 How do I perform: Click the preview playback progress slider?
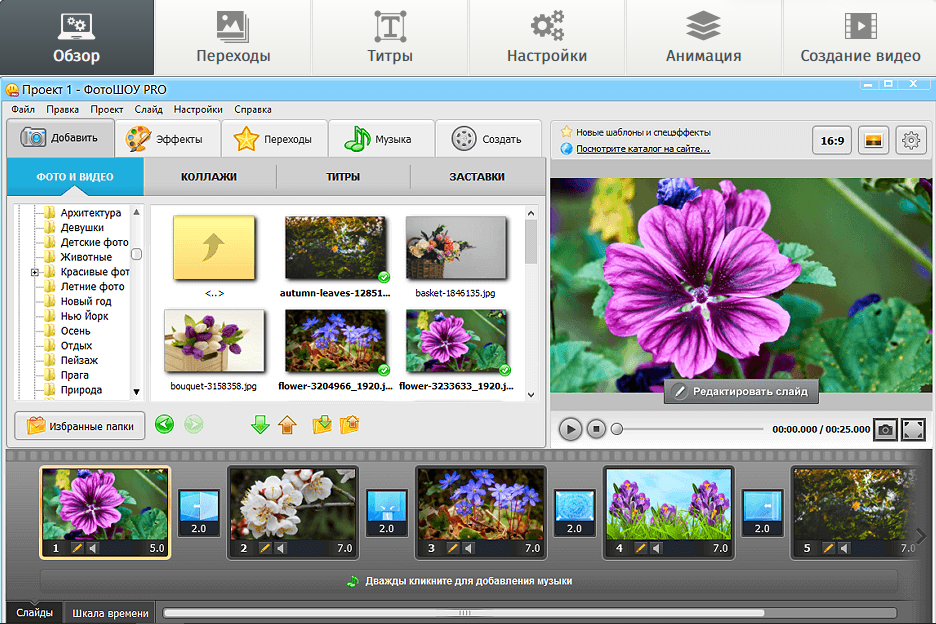tap(688, 429)
